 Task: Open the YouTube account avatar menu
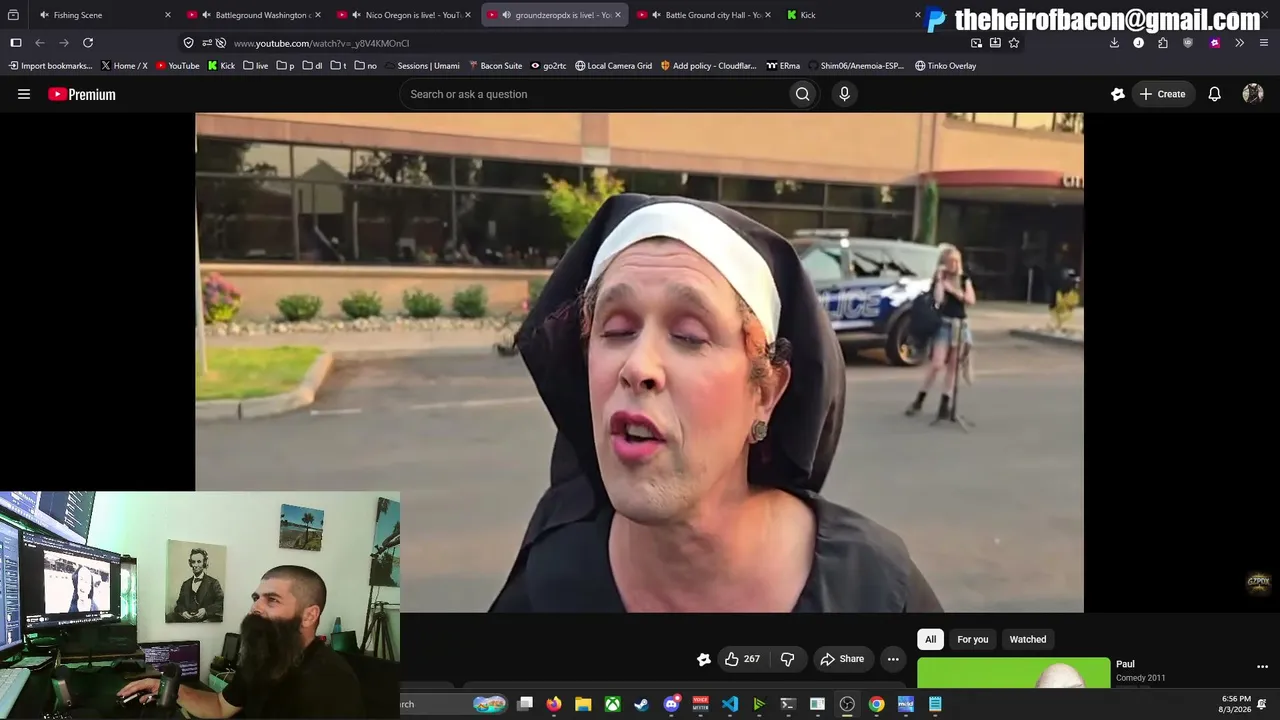pos(1253,94)
